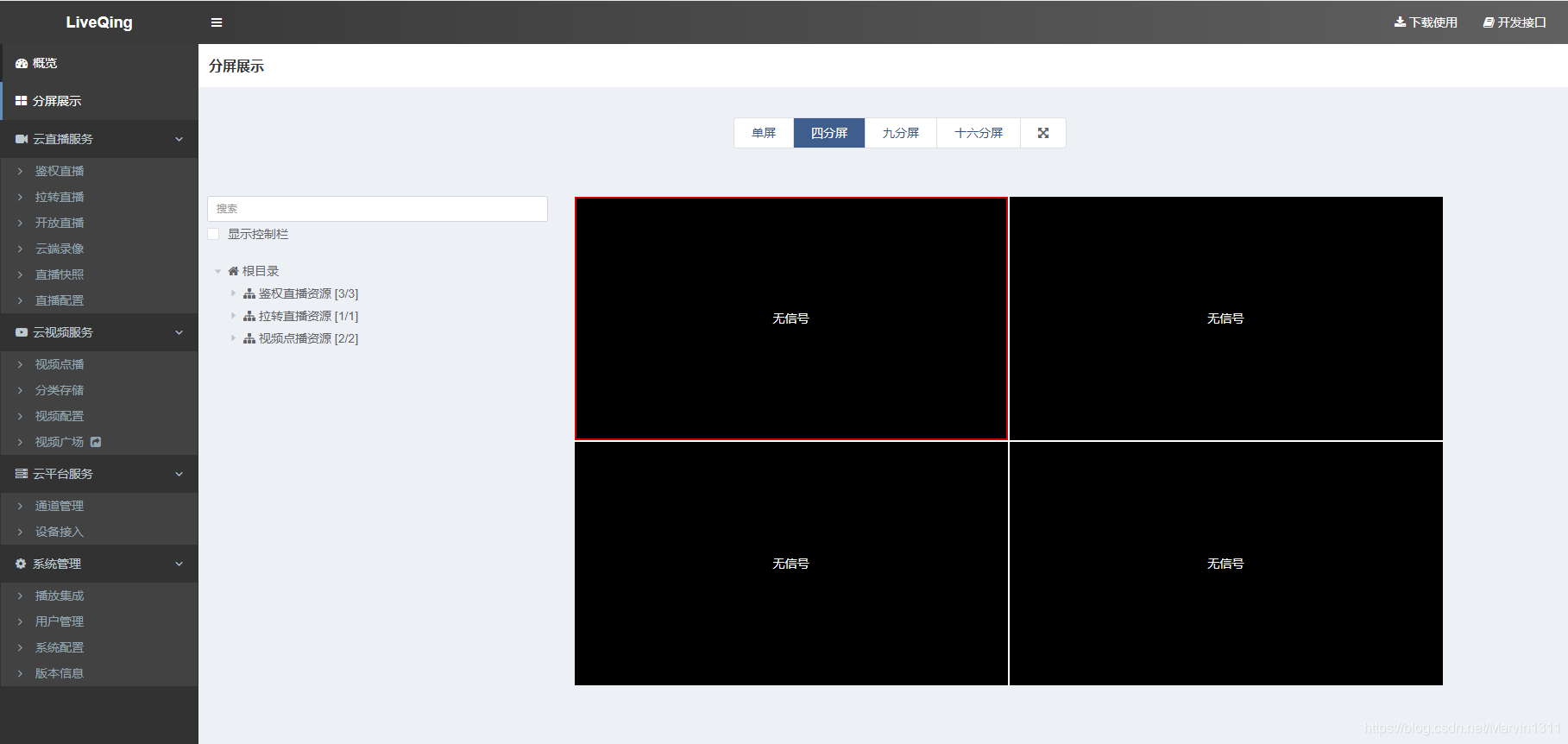1568x744 pixels.
Task: Click the sitemap icon of 拉转直播资源
Action: (249, 316)
